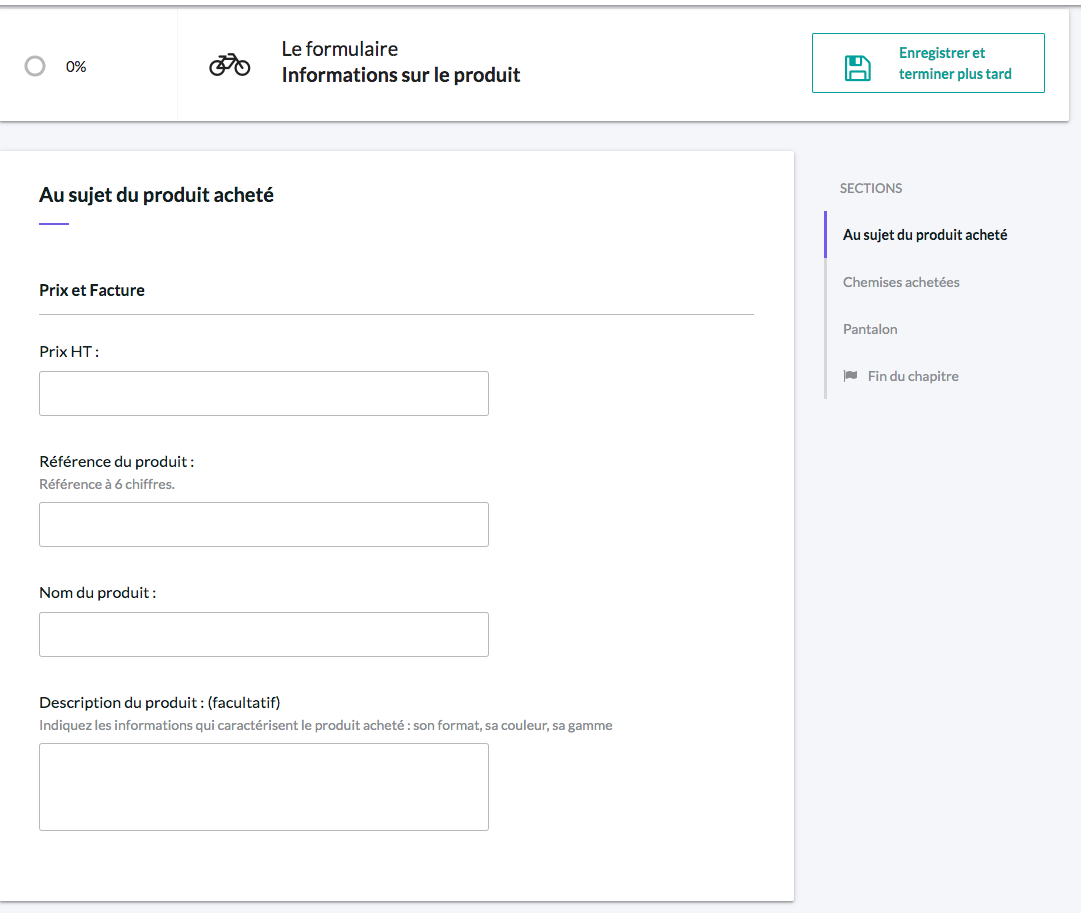Click the SECTIONS sidebar heading
The image size is (1081, 913).
(x=871, y=188)
